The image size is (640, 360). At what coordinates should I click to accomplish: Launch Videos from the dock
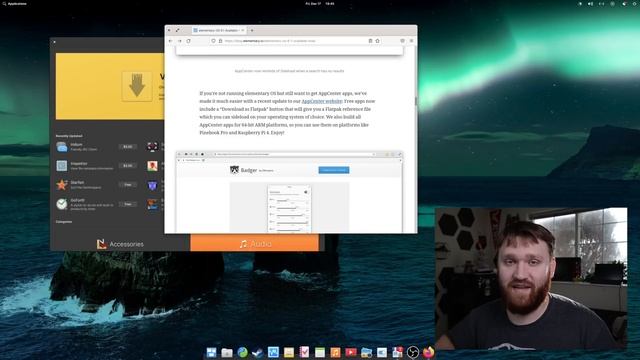pos(351,352)
